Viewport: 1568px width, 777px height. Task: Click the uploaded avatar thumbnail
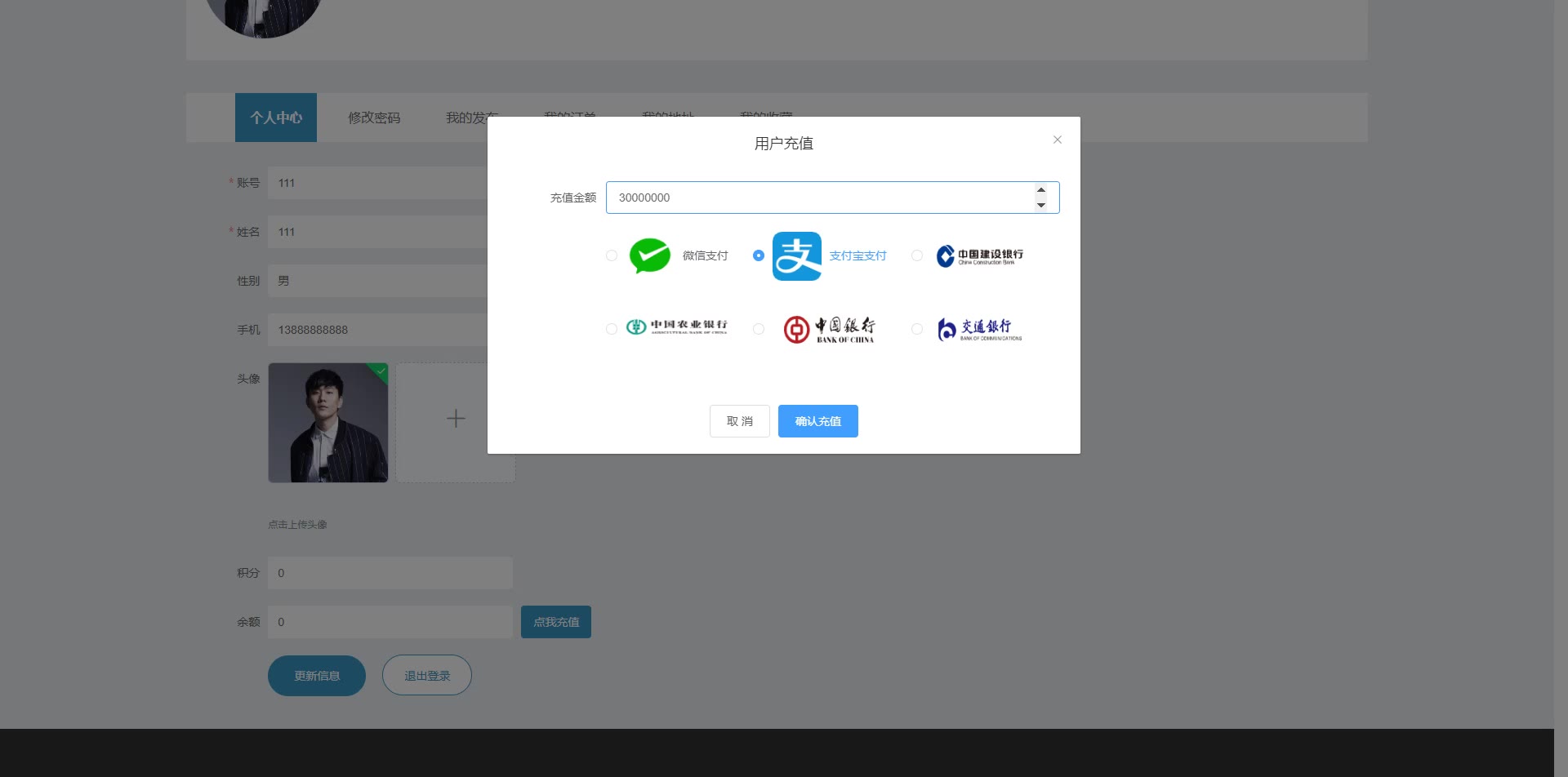pyautogui.click(x=328, y=423)
